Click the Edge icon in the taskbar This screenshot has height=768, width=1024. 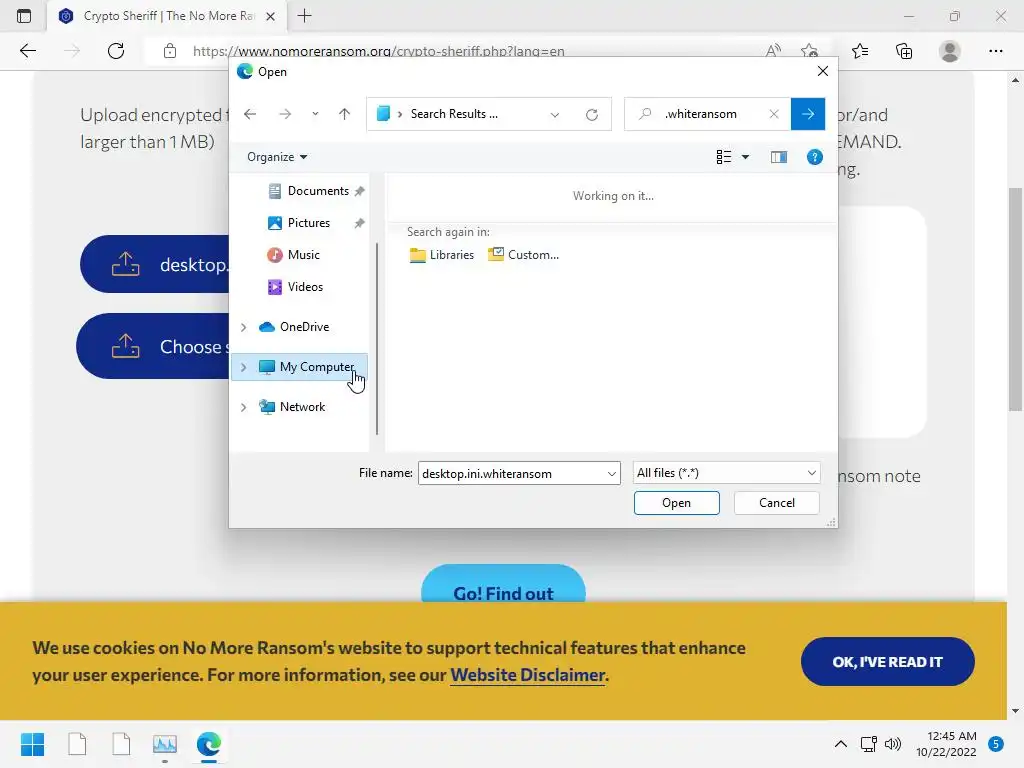coord(209,744)
